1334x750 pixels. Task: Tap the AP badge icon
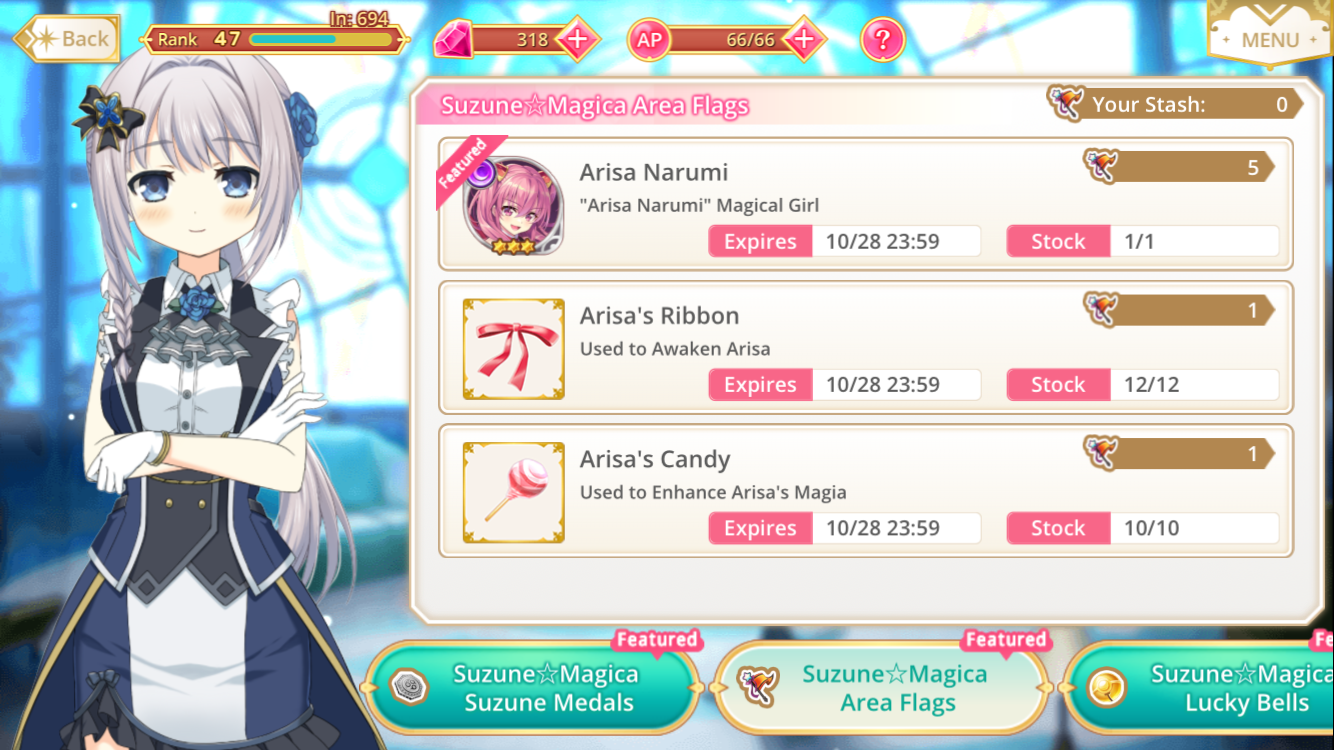(650, 40)
